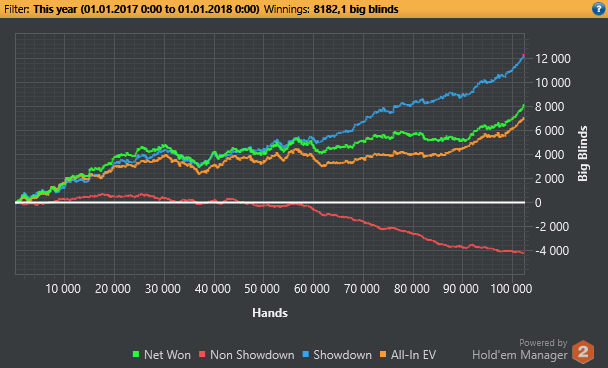Click the Big Blinds y-axis title
Screen dimensions: 608x368
(582, 154)
